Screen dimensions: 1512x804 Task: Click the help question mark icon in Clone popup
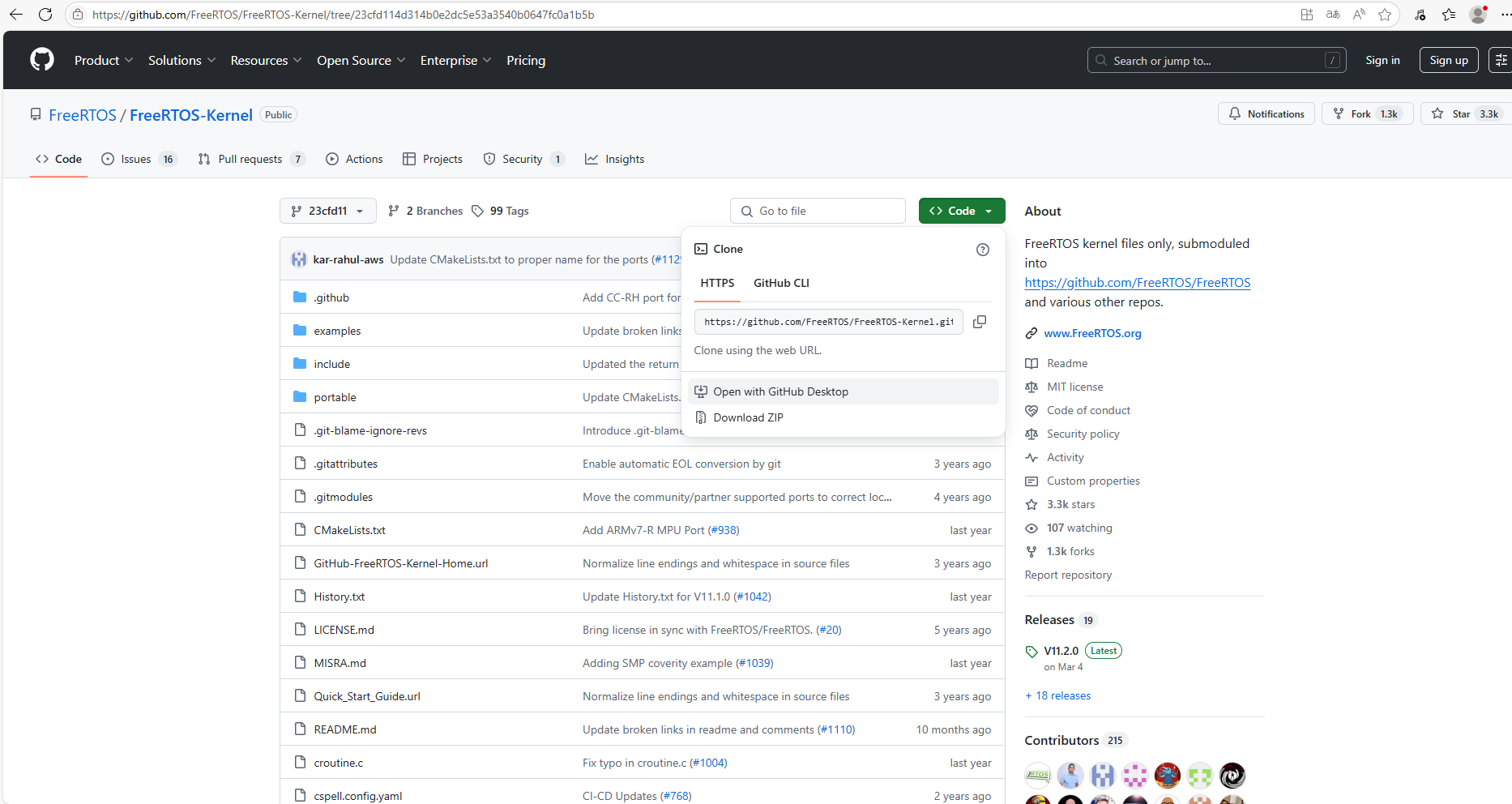pyautogui.click(x=983, y=250)
